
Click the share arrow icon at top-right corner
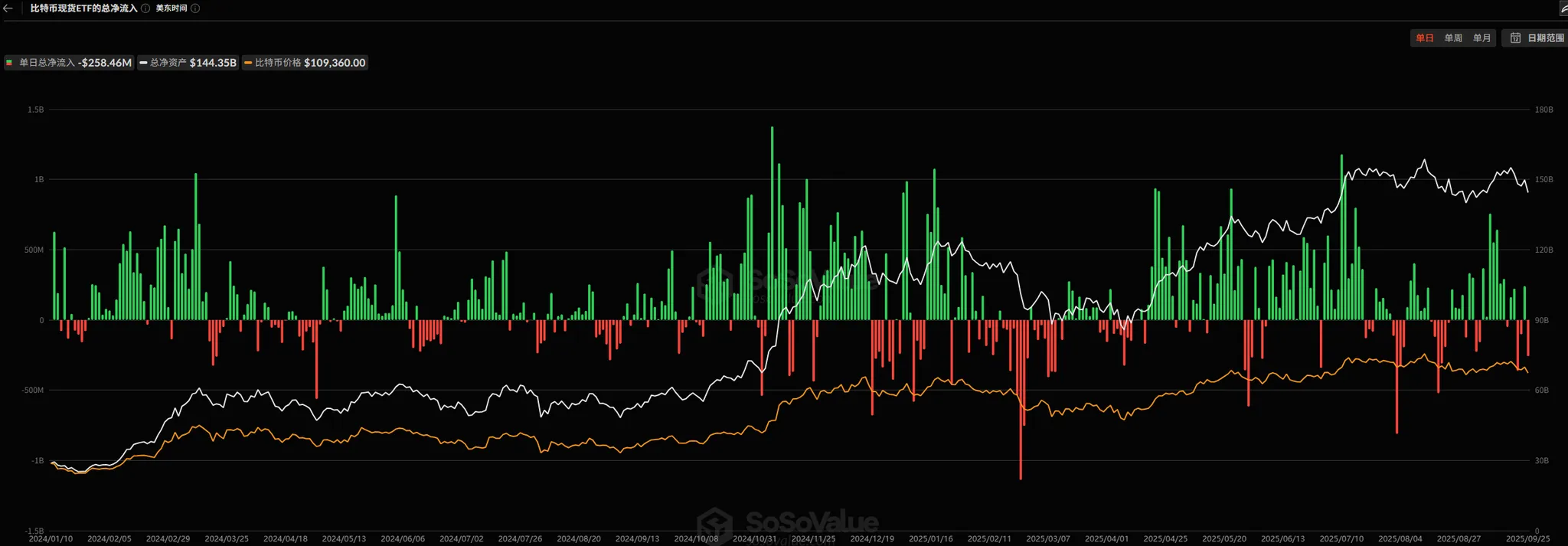click(1563, 8)
